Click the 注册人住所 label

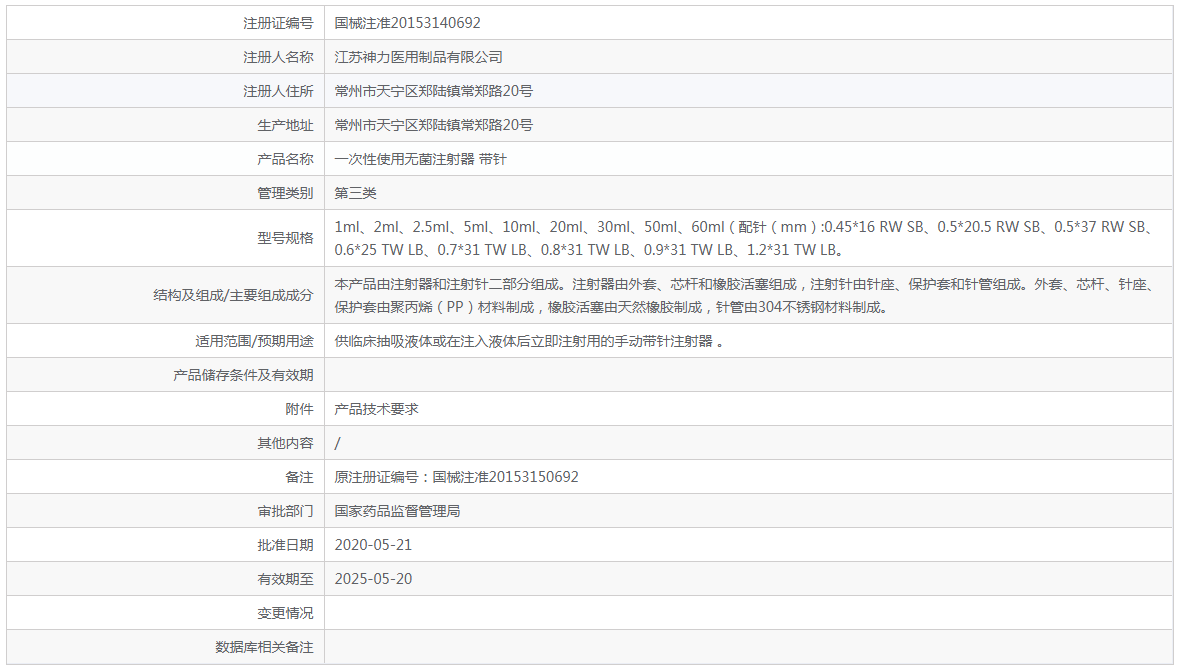pos(278,92)
